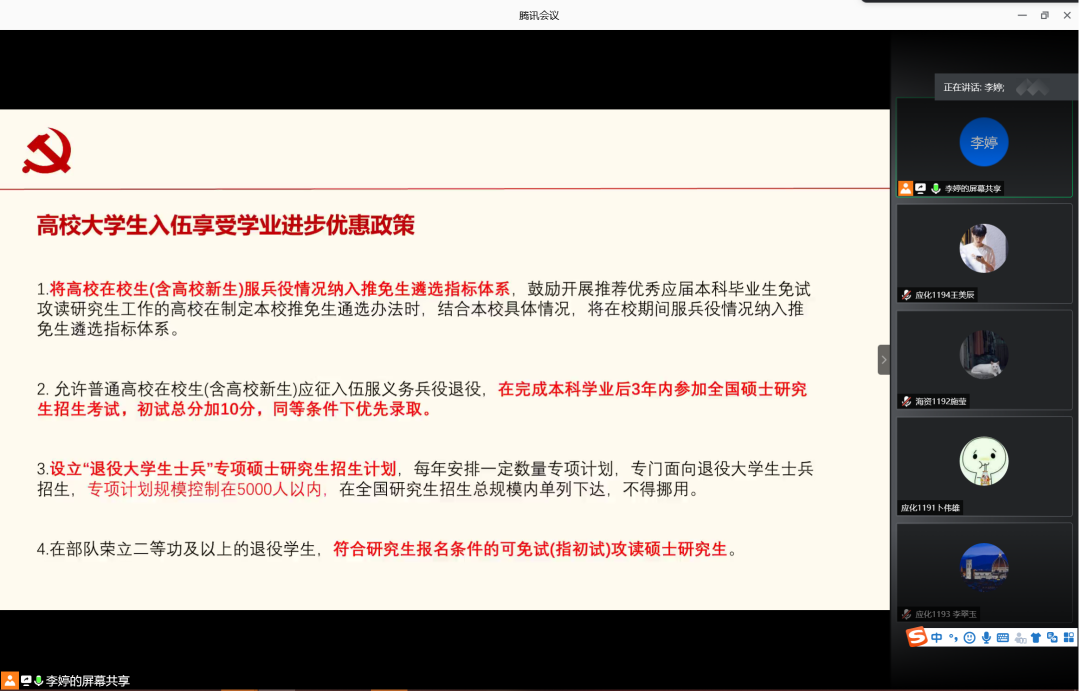Toggle the punctuation mode in Sogou toolbar
Image resolution: width=1080 pixels, height=691 pixels.
tap(953, 638)
